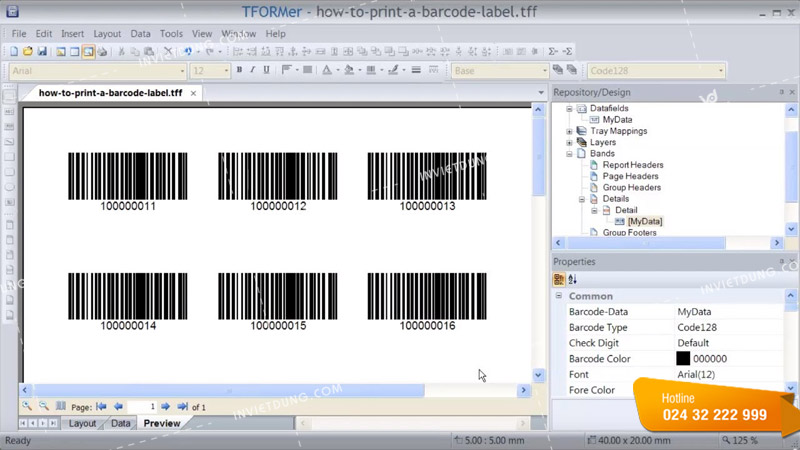Open the Help menu

(x=276, y=34)
